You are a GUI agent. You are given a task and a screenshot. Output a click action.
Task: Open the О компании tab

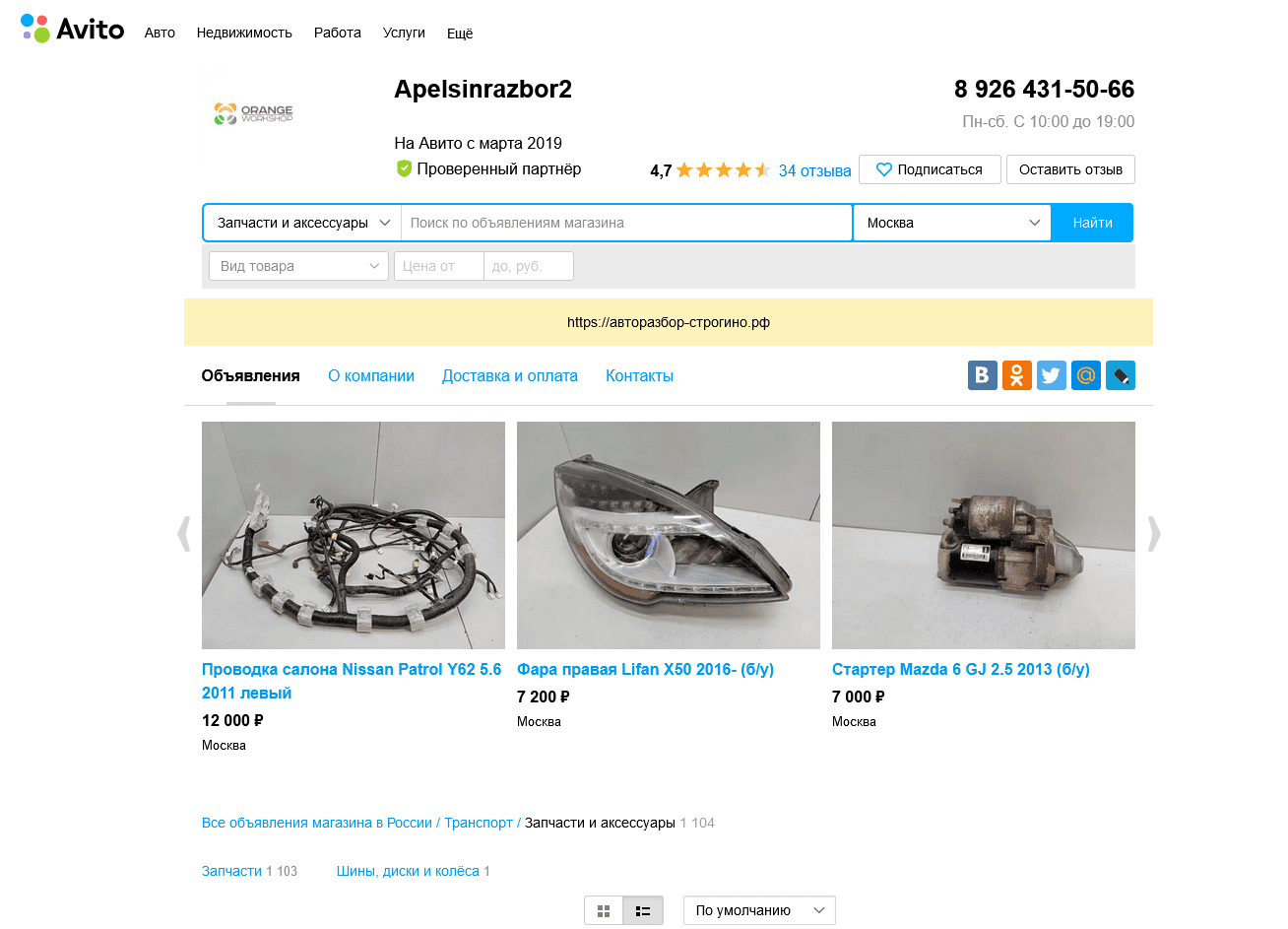click(371, 375)
